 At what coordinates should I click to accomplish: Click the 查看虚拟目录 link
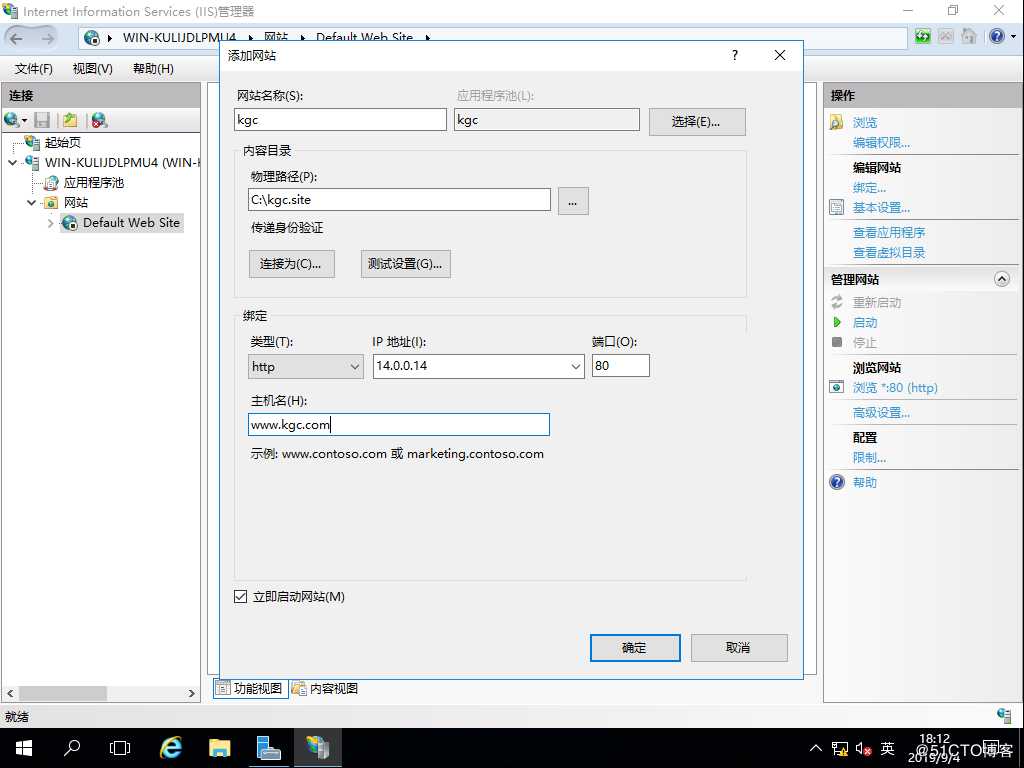pyautogui.click(x=889, y=253)
